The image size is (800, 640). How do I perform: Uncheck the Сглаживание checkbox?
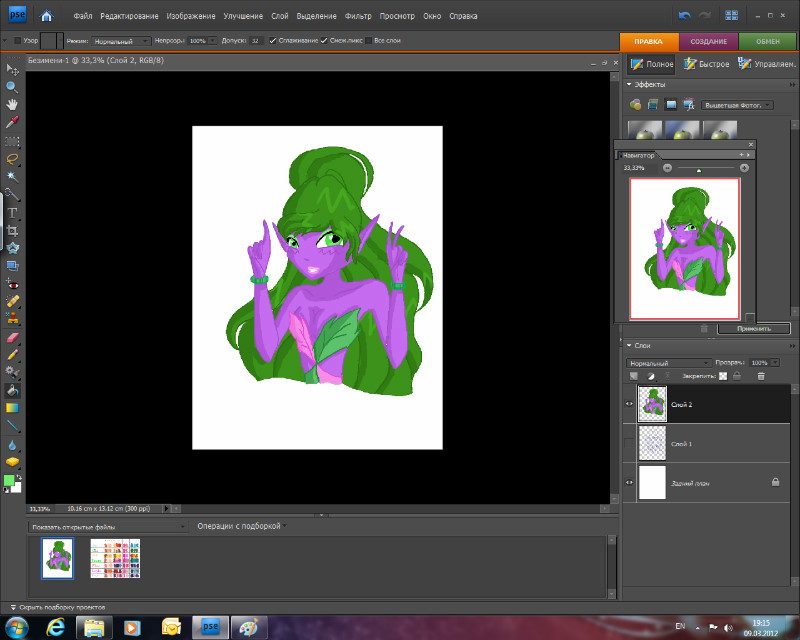click(x=273, y=40)
